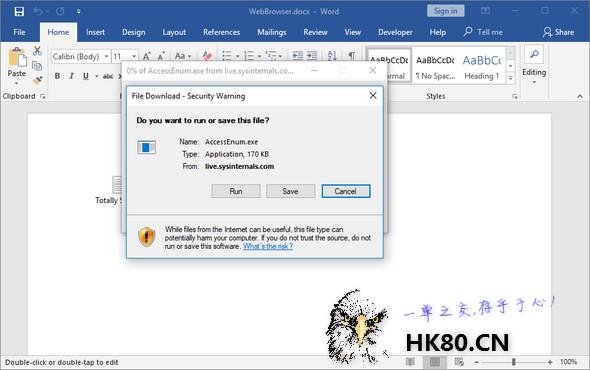Toggle Italic formatting
This screenshot has height=370, width=590.
coord(71,76)
